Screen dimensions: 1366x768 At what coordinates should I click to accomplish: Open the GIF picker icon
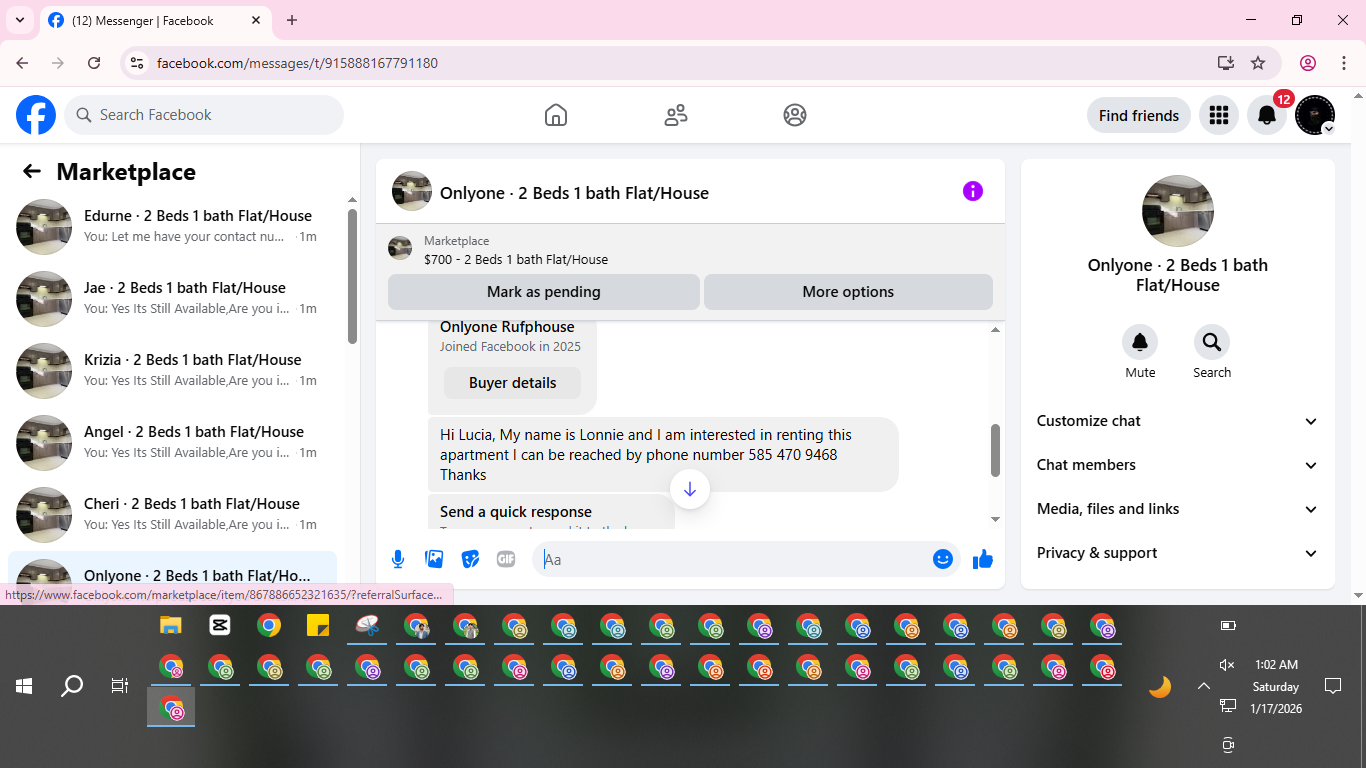(x=506, y=559)
